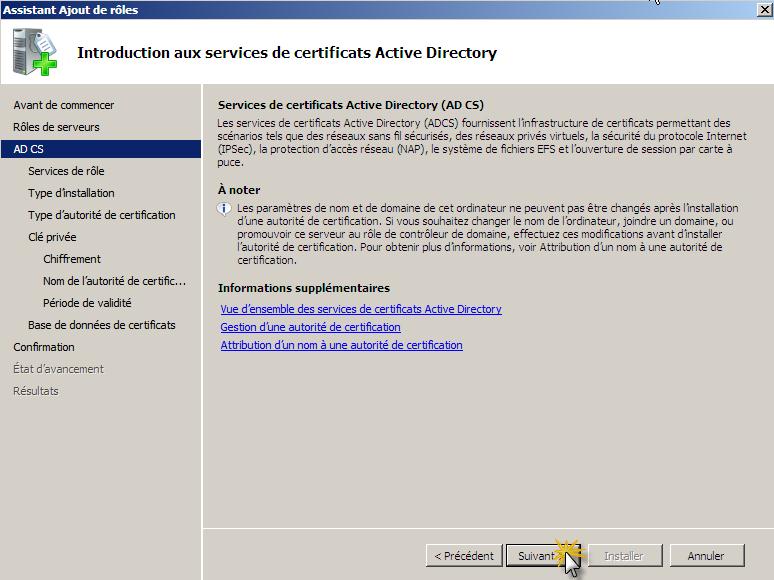The width and height of the screenshot is (774, 580).
Task: Click the information icon under À noter
Action: click(x=224, y=209)
